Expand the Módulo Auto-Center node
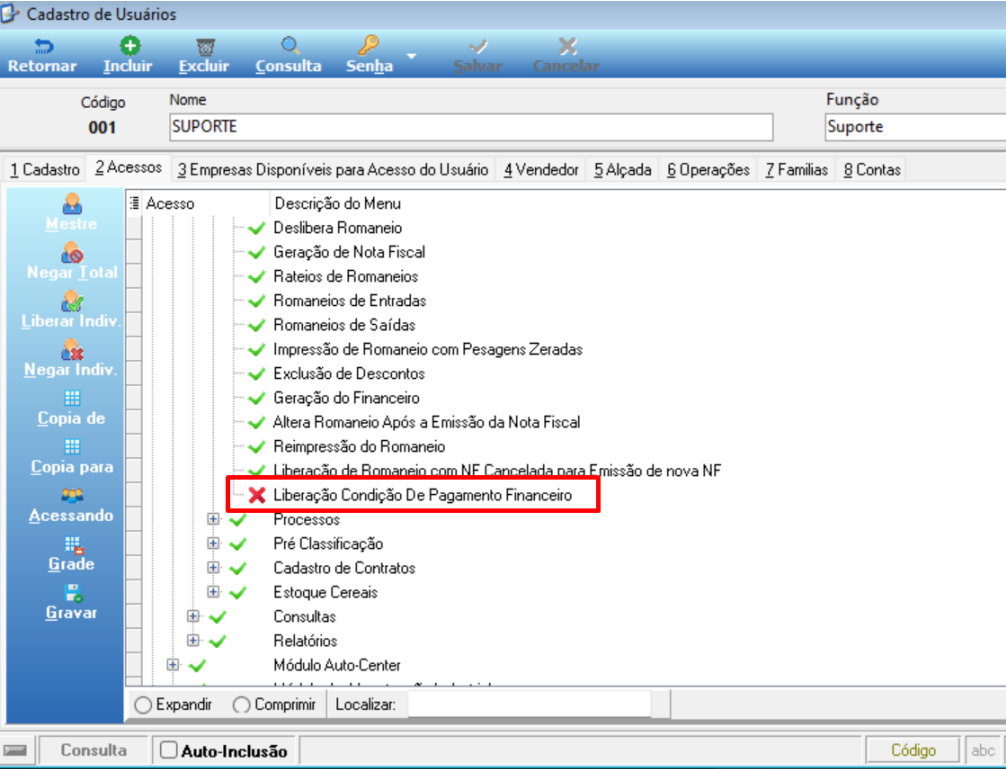This screenshot has height=769, width=1006. pos(173,665)
